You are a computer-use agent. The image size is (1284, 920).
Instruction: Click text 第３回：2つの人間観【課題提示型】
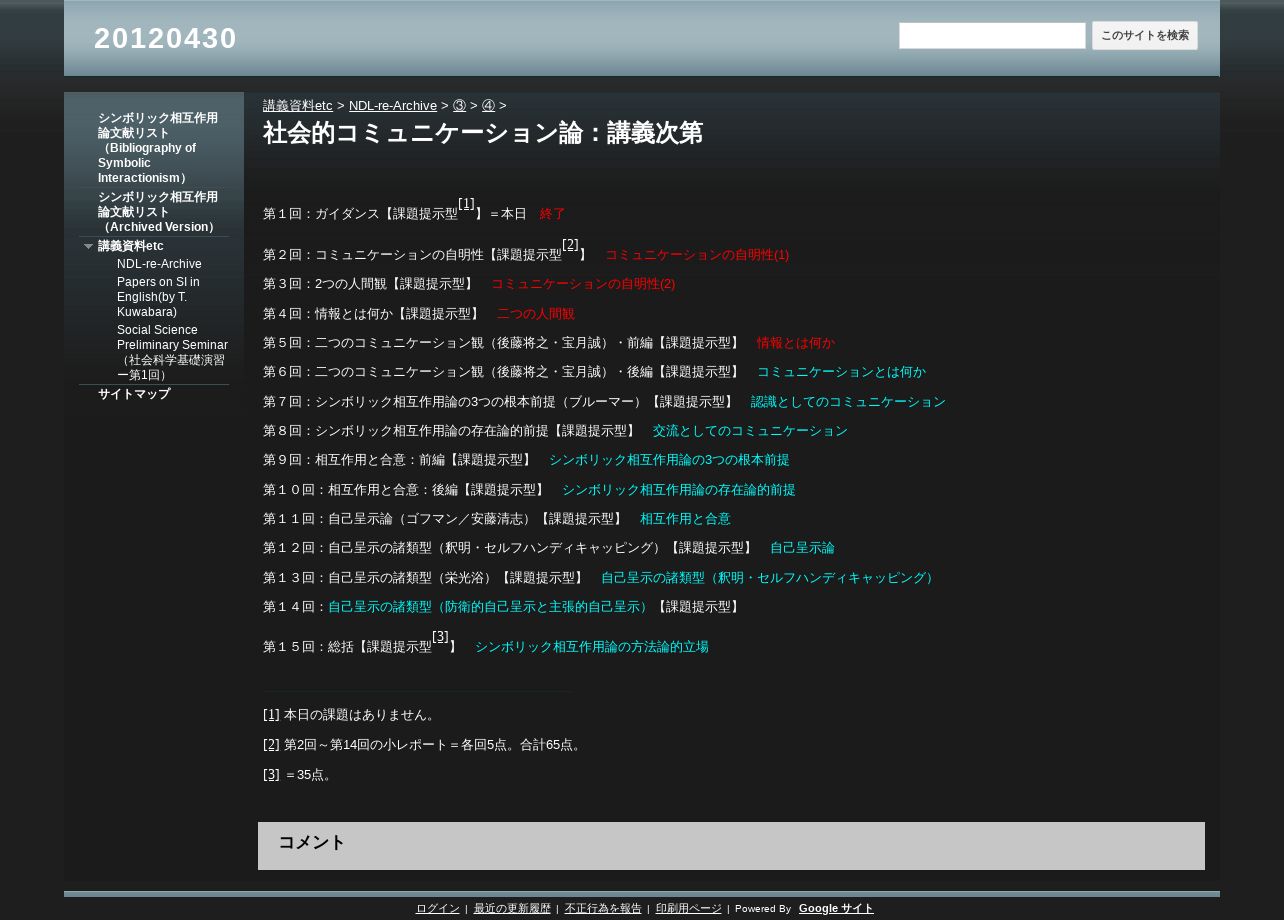368,284
